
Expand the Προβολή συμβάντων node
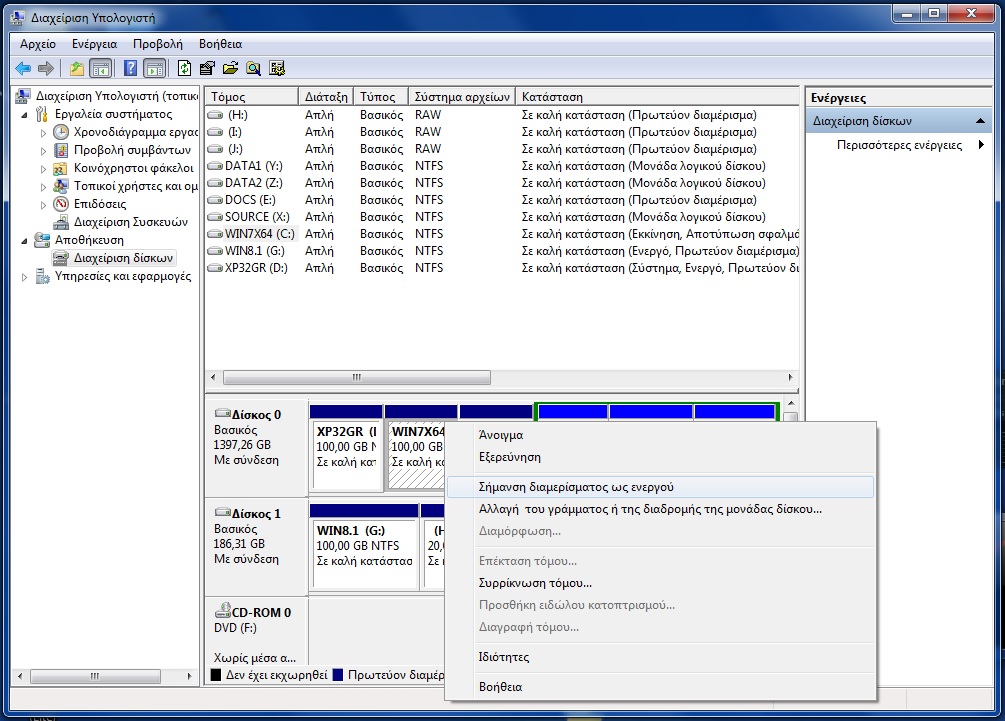(x=44, y=151)
